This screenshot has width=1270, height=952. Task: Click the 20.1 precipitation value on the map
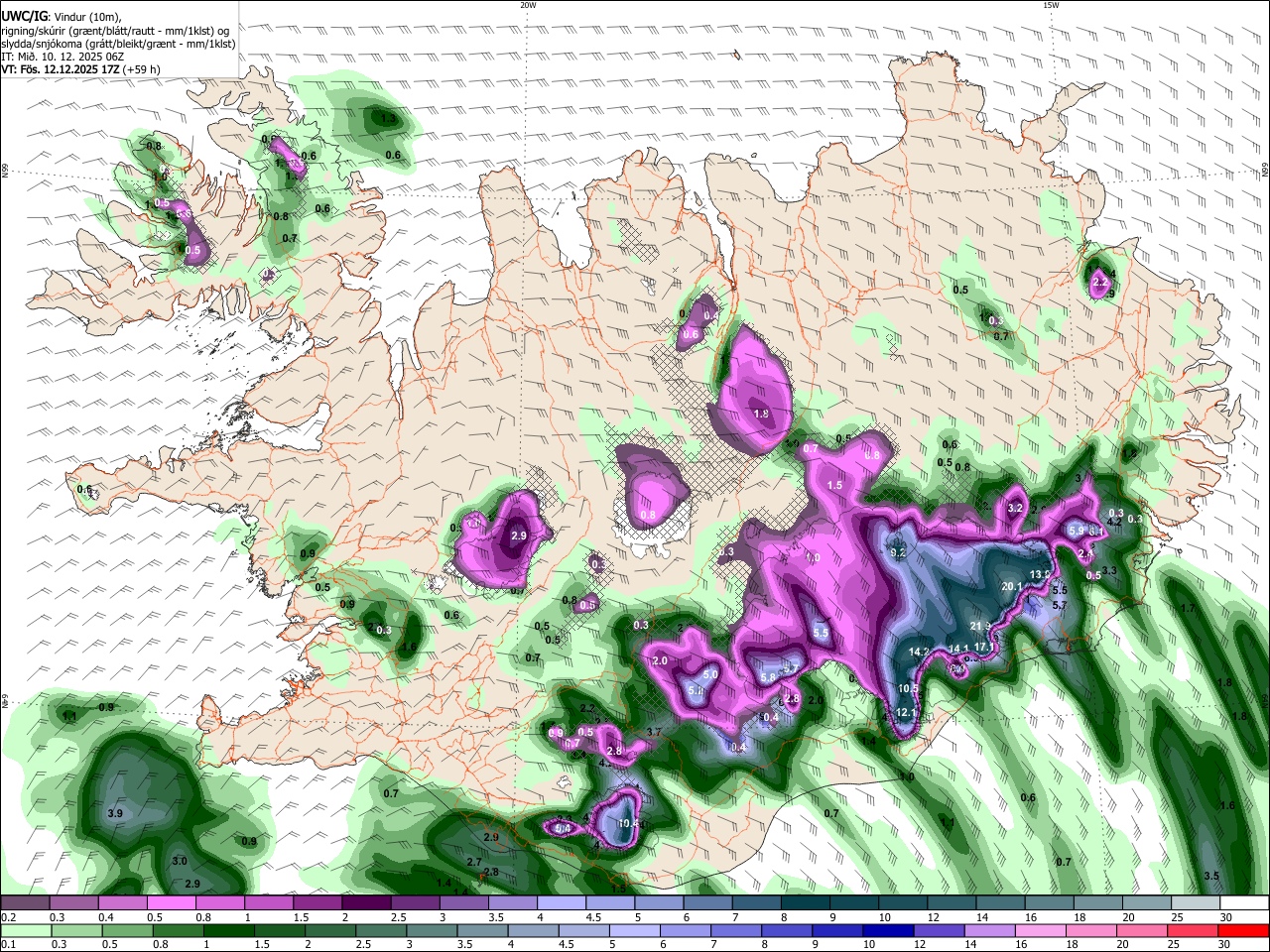click(1011, 586)
